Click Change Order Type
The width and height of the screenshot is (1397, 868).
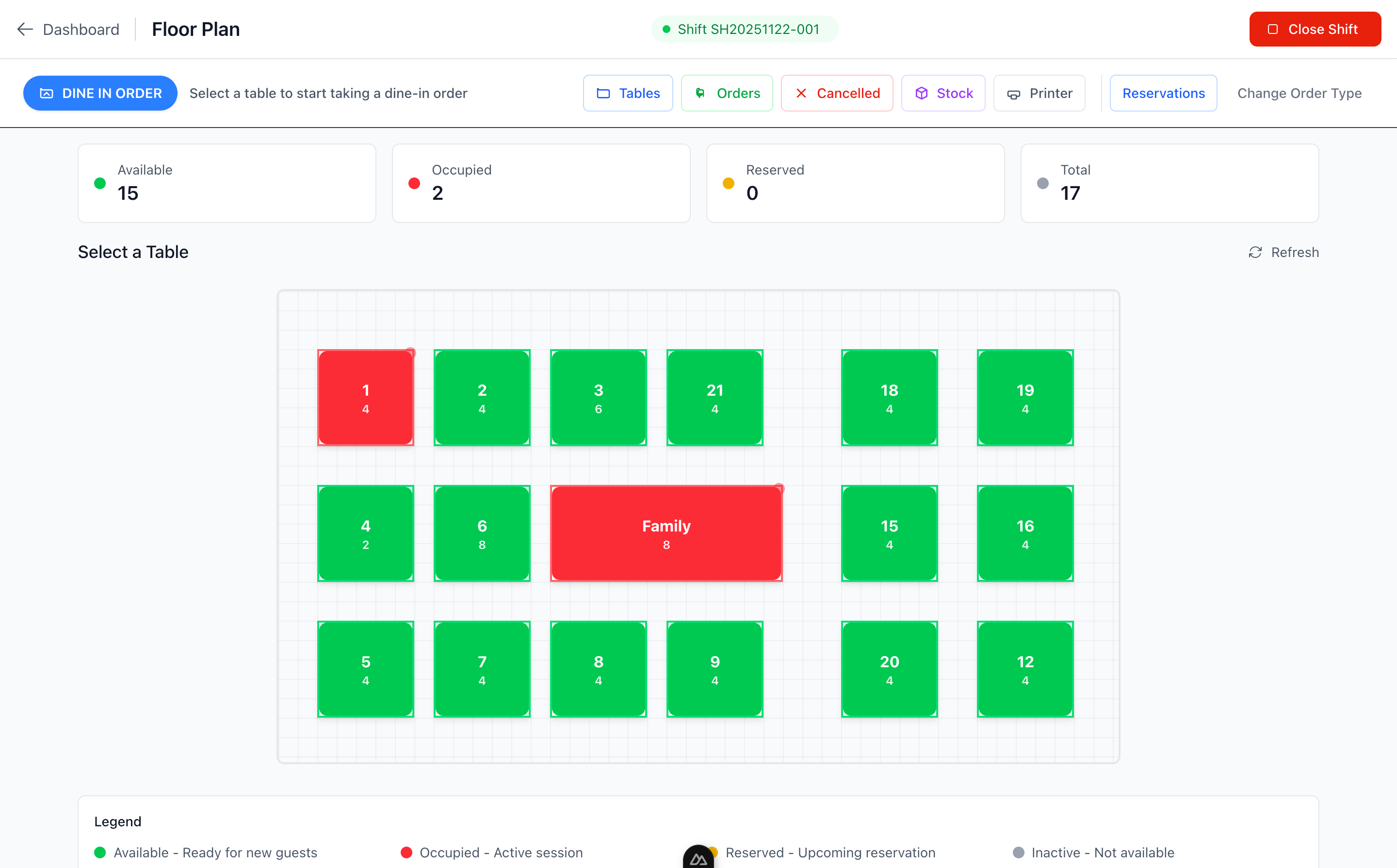(x=1300, y=93)
